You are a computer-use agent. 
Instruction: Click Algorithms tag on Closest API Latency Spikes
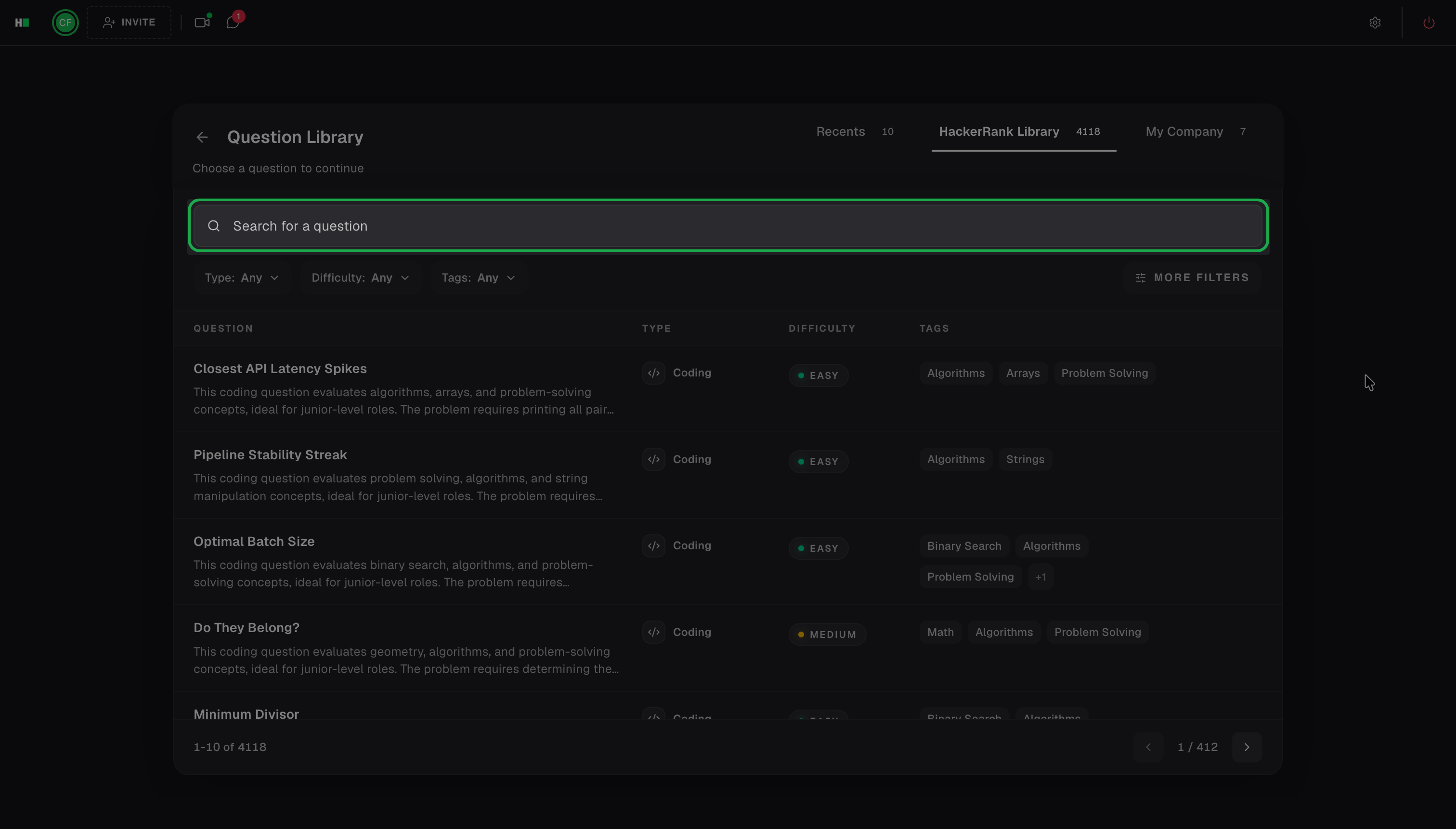(x=955, y=374)
